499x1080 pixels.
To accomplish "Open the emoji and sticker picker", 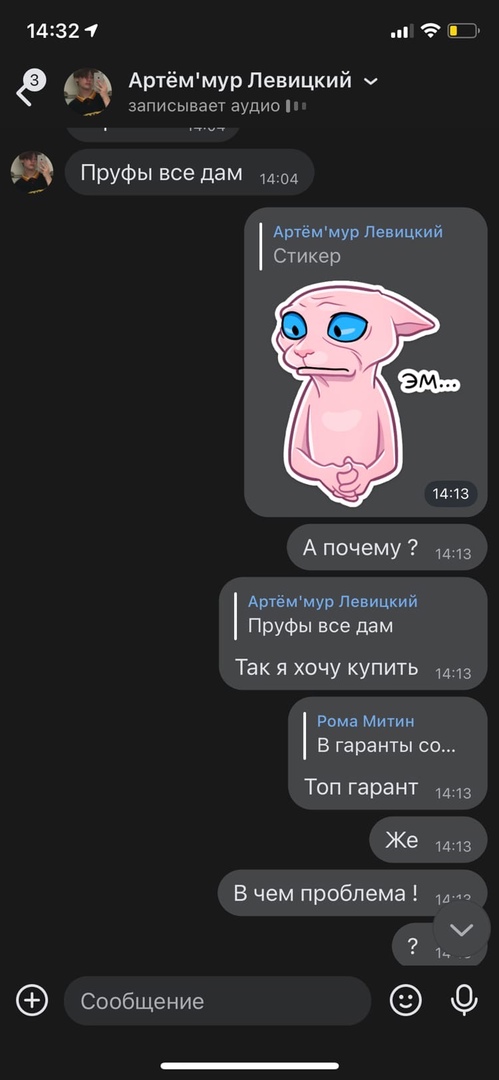I will (405, 1000).
